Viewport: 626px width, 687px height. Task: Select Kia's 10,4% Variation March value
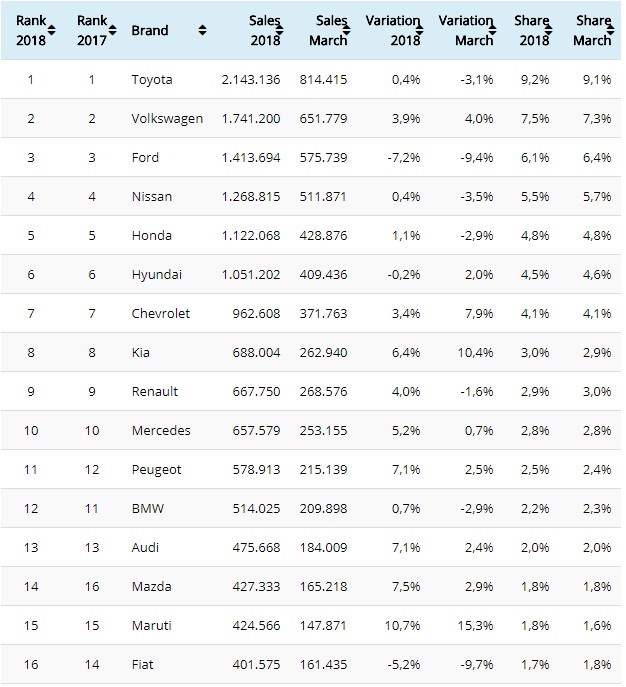tap(473, 352)
